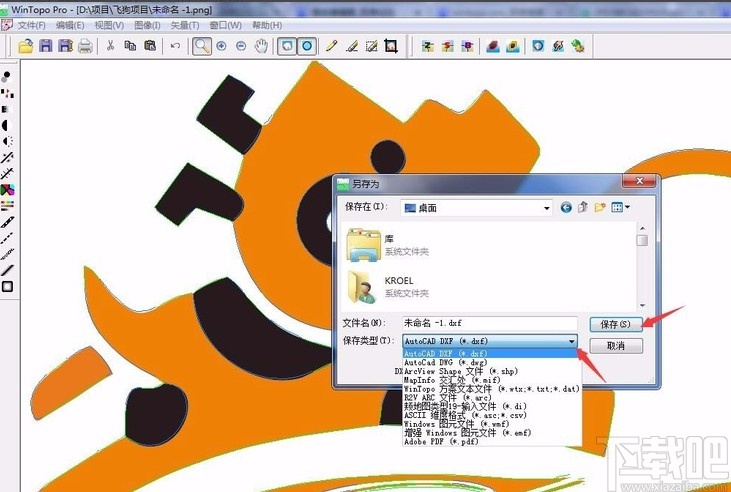This screenshot has width=731, height=492.
Task: Select the hand pan tool
Action: coord(261,46)
